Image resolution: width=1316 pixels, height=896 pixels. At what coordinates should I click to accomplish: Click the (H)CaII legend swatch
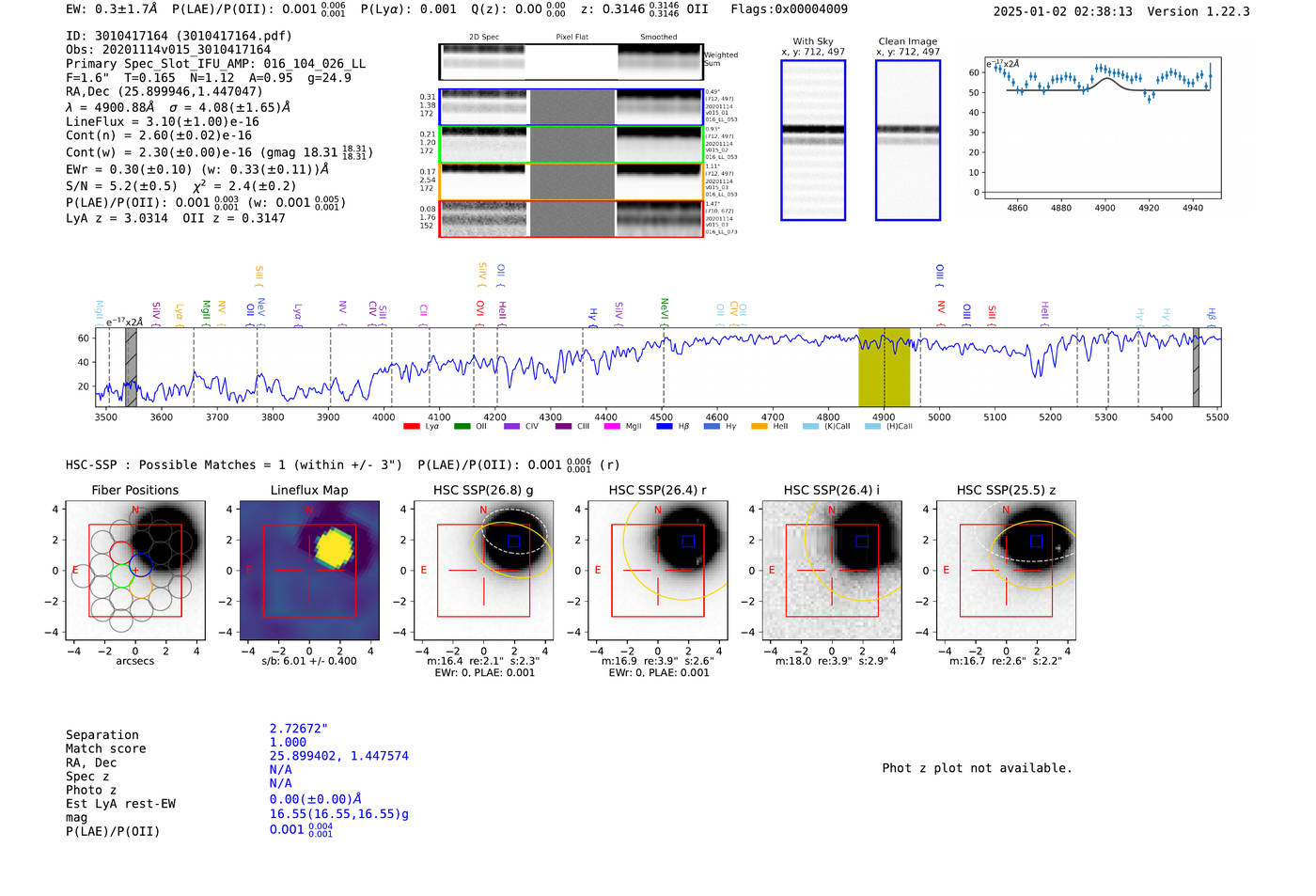point(872,427)
